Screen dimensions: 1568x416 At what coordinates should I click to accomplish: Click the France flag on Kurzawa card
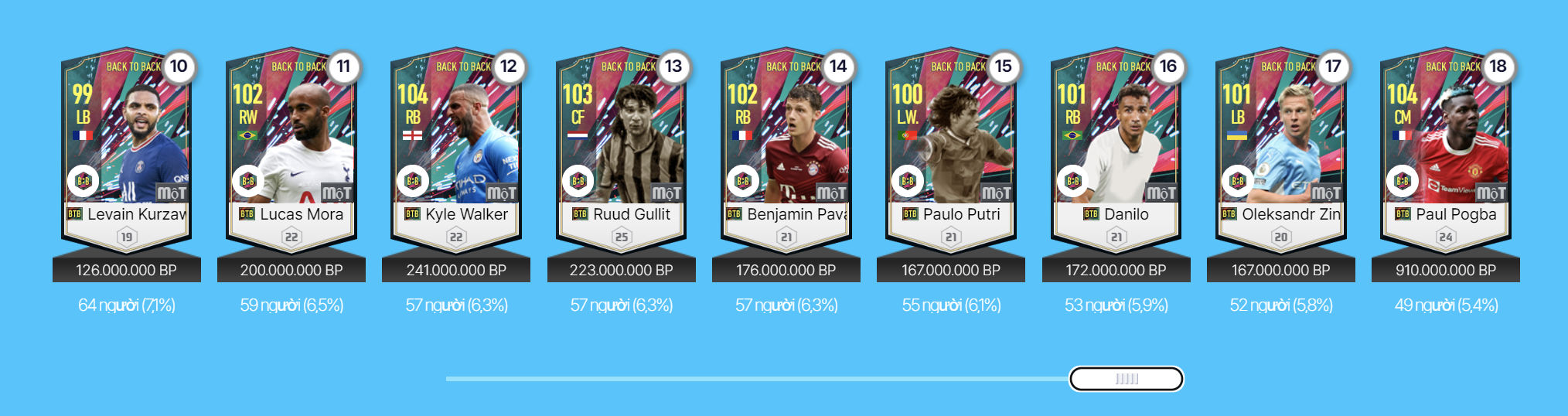coord(82,135)
